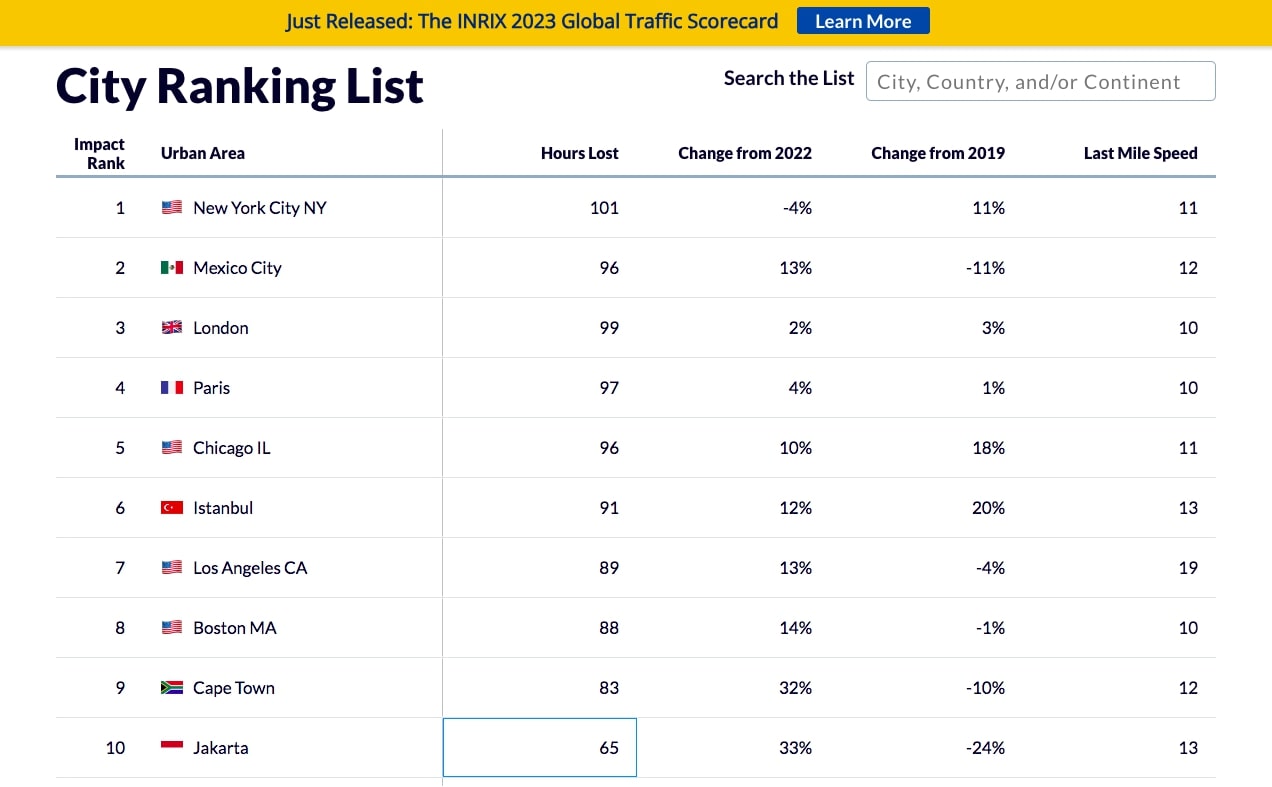Sort by the Urban Area column header
Screen dimensions: 1272x787
pos(203,153)
